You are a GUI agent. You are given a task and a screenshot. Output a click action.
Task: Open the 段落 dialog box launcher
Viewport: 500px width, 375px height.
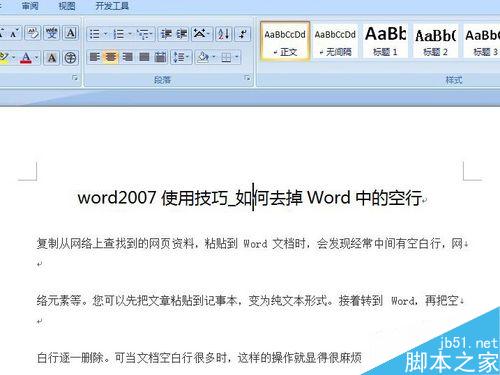(x=247, y=78)
